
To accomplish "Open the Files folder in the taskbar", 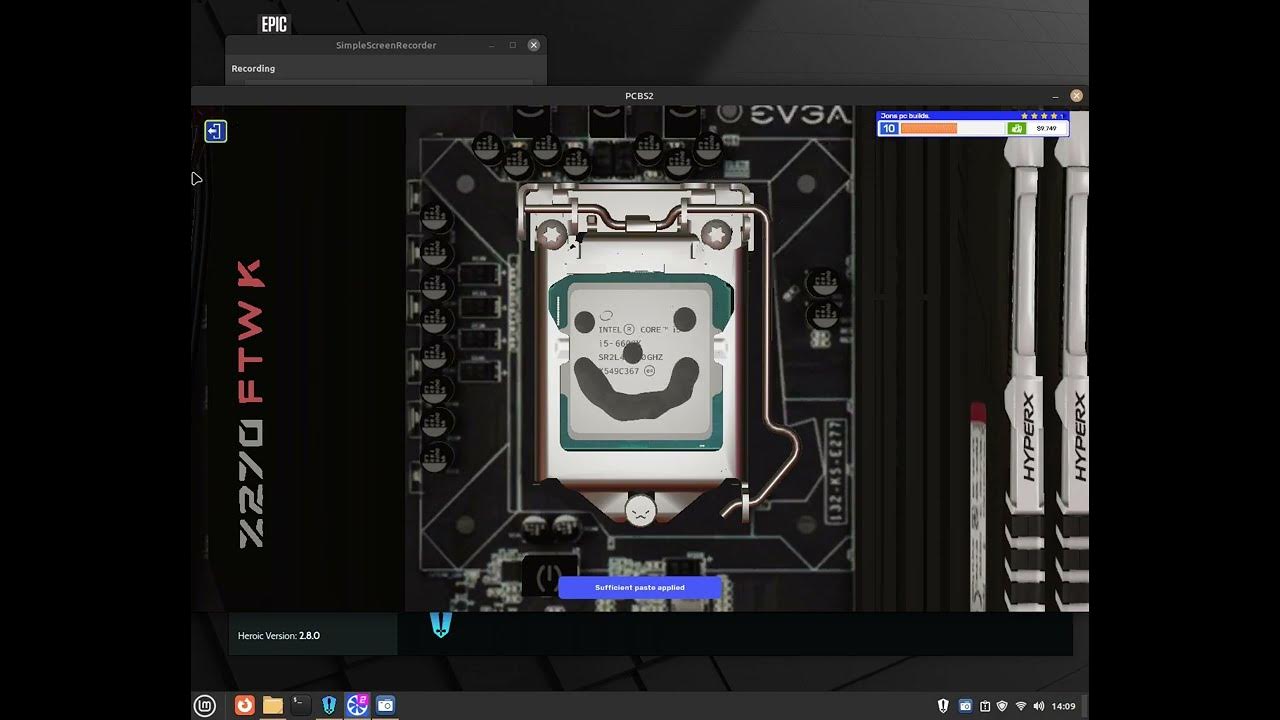I will pos(272,705).
